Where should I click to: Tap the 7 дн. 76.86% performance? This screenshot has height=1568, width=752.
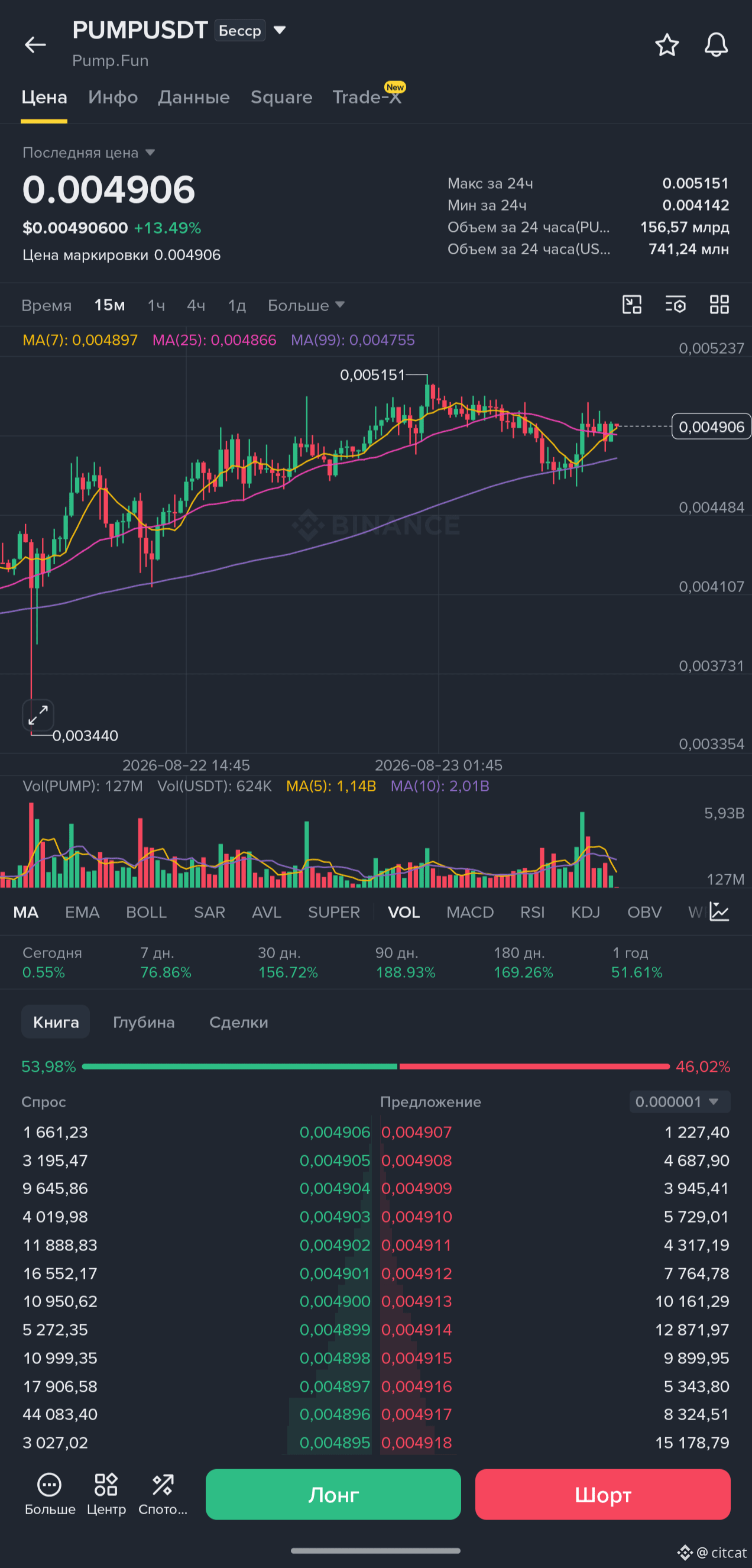click(x=166, y=962)
